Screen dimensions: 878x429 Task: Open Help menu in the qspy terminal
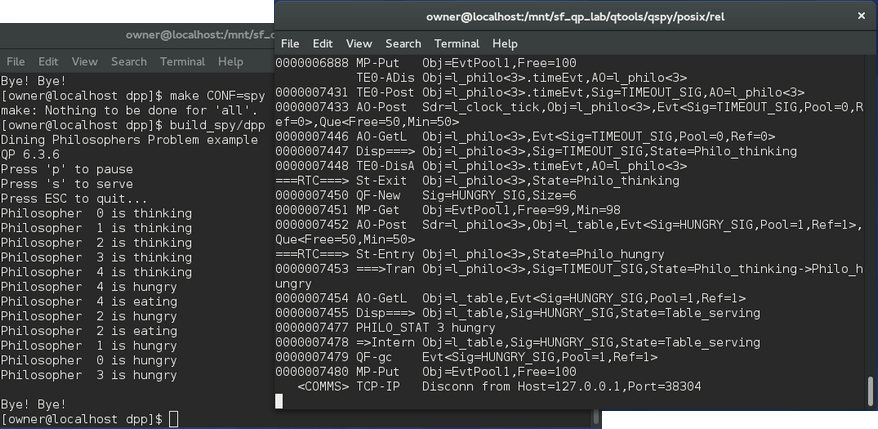click(505, 44)
